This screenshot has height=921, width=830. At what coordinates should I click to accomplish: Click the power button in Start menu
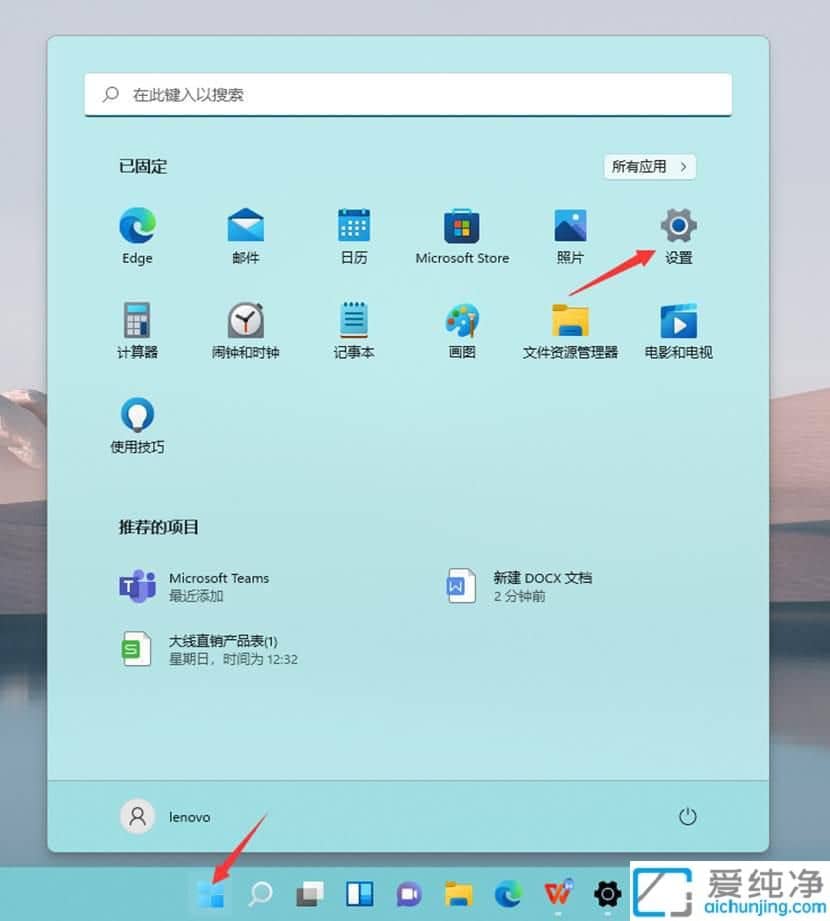[687, 816]
